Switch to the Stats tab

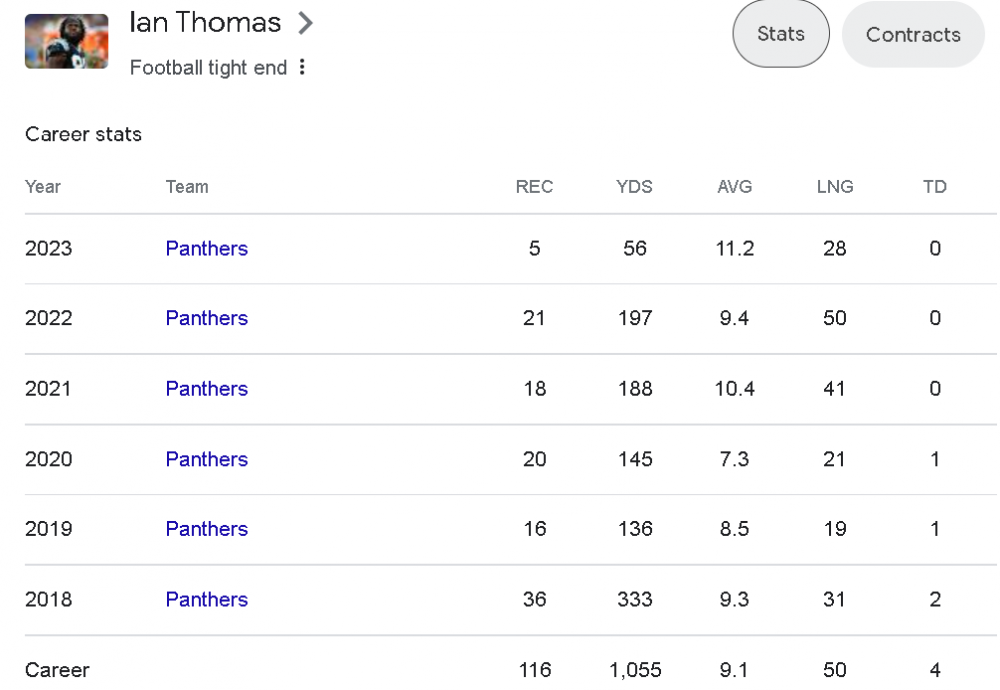781,34
